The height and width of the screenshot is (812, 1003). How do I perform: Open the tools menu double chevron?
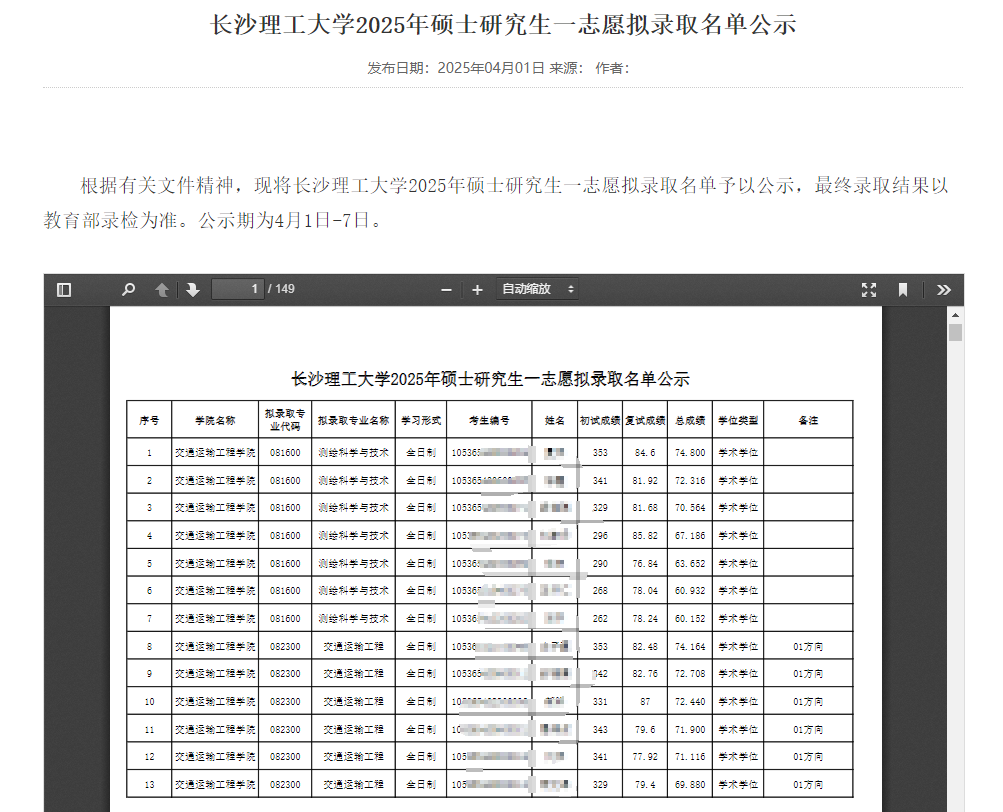(x=944, y=290)
